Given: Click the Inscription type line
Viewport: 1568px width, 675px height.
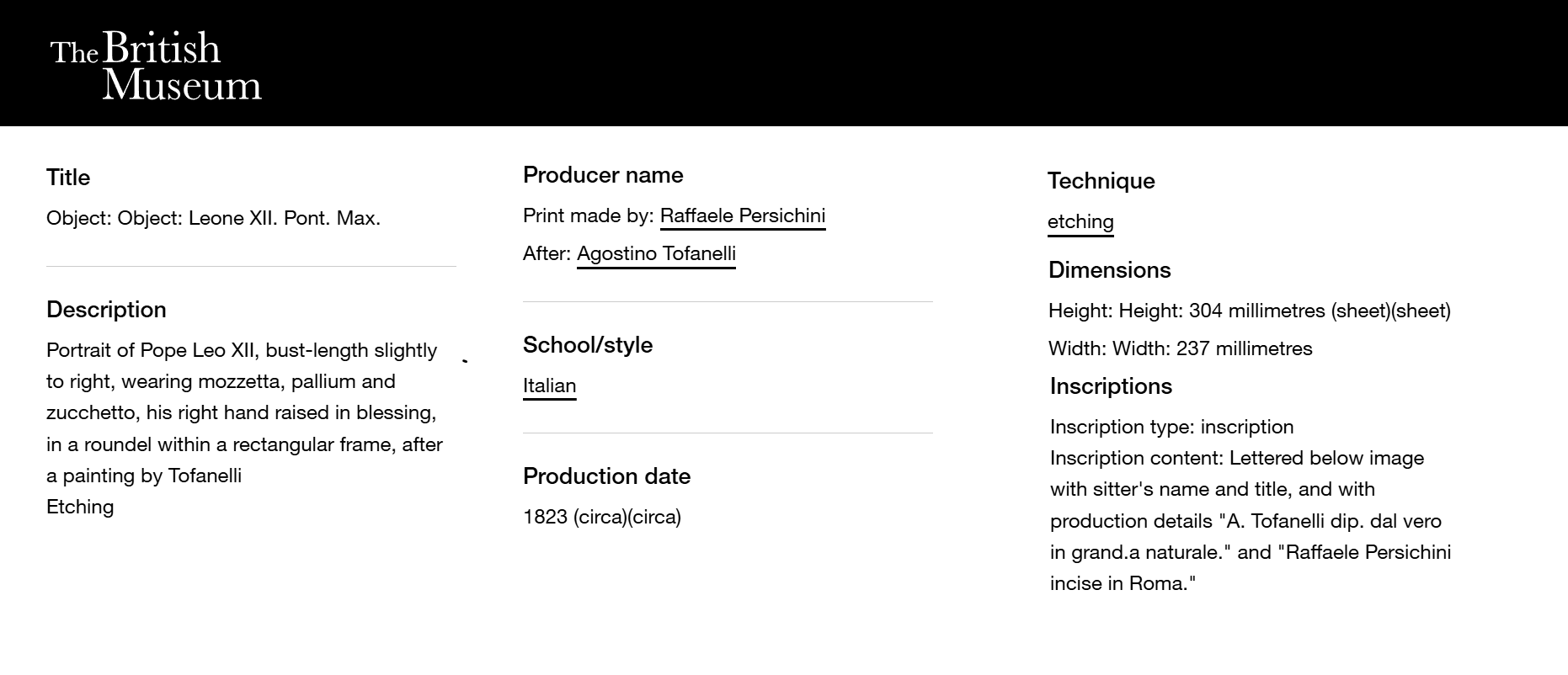Looking at the screenshot, I should [x=1171, y=427].
